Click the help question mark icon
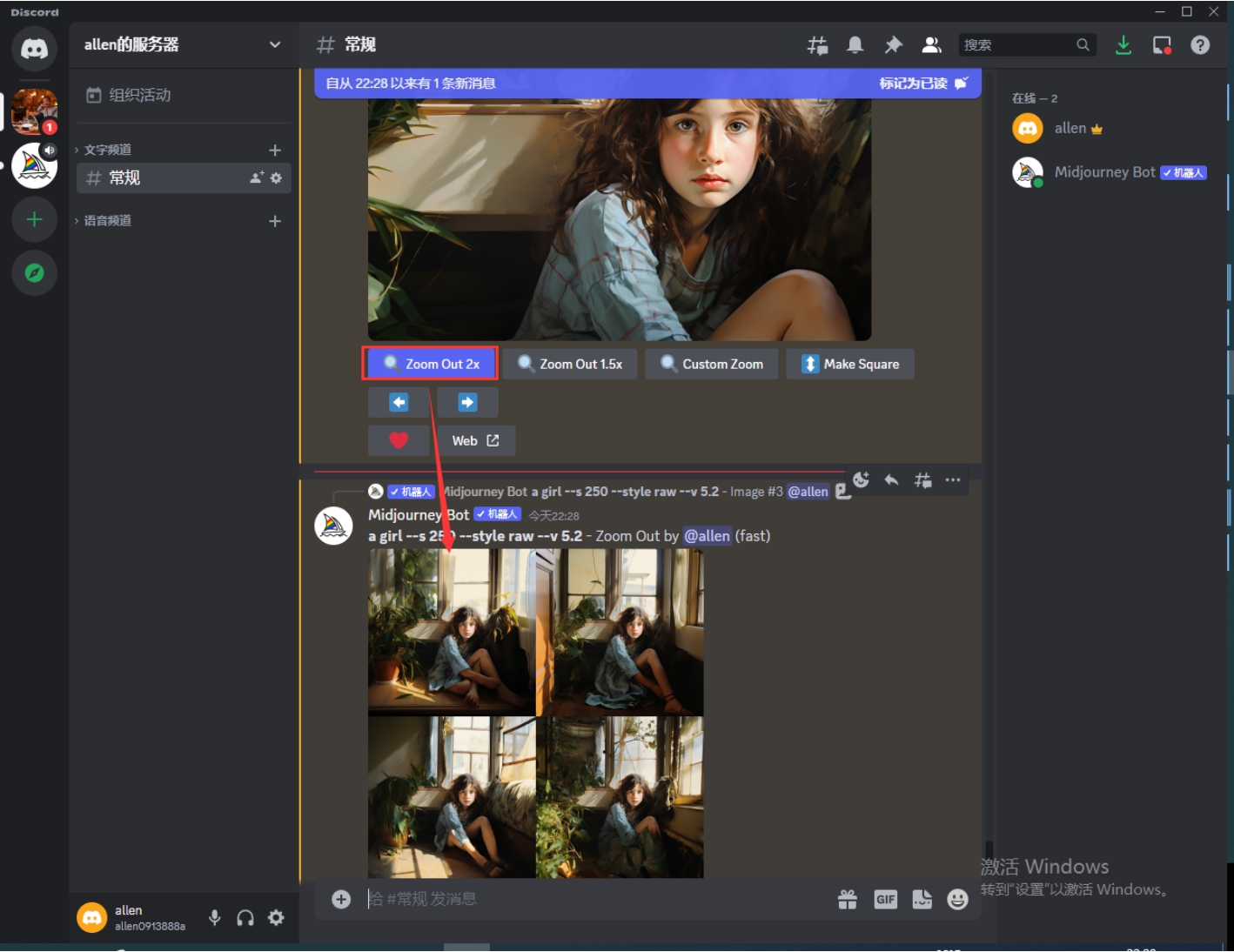 [1200, 45]
